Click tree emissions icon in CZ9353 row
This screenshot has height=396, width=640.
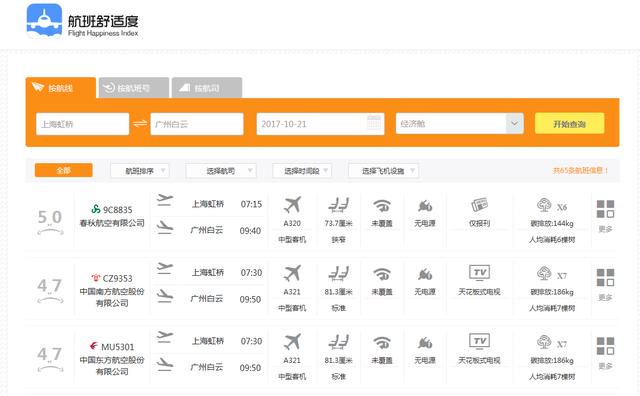(x=544, y=274)
